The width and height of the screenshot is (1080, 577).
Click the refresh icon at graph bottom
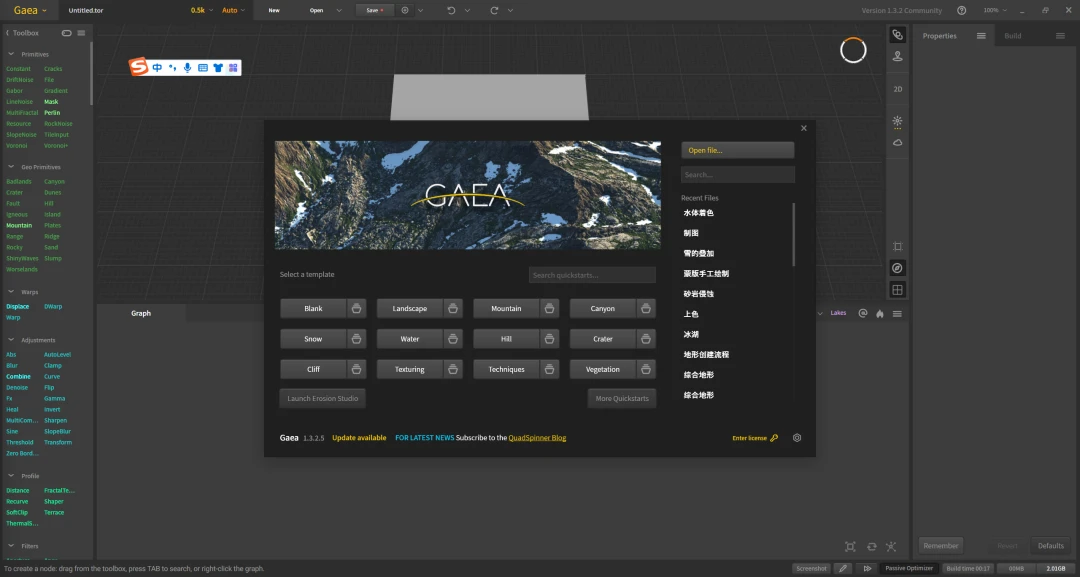tap(871, 547)
